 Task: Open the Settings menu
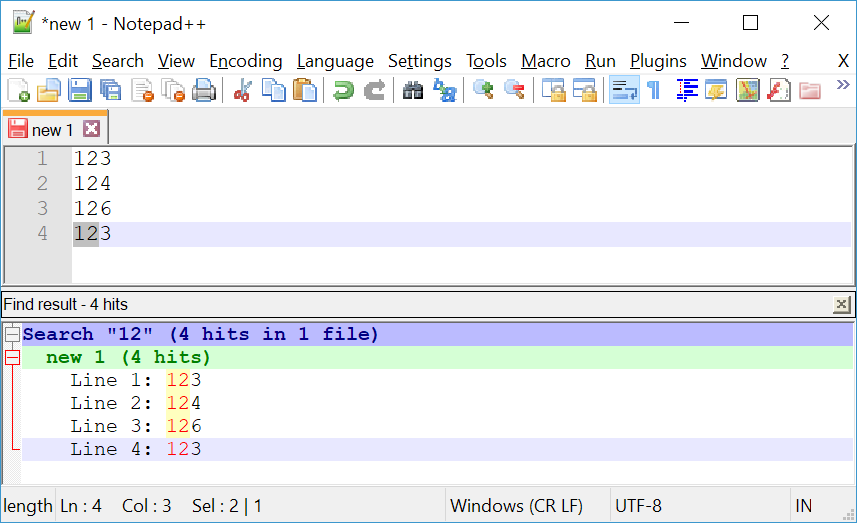[420, 61]
